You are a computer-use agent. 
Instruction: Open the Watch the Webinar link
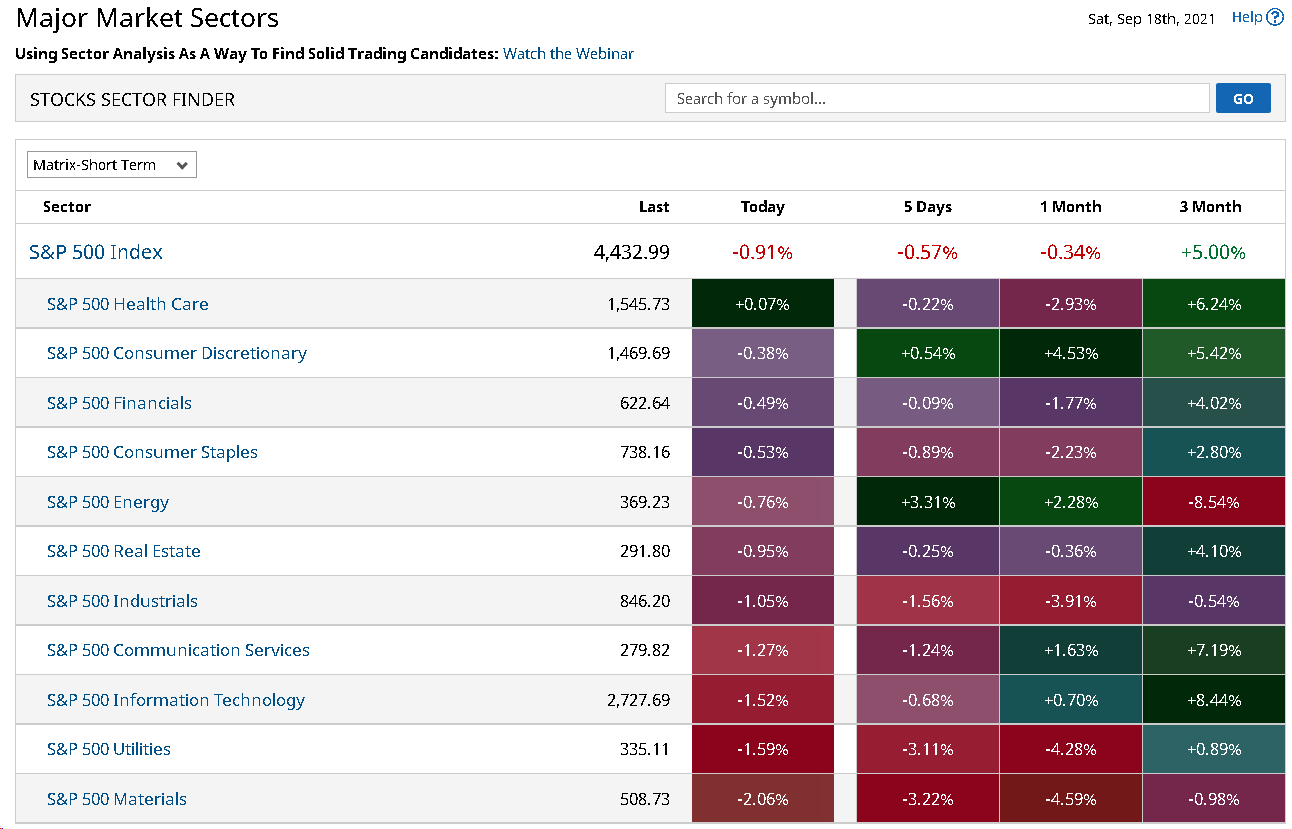click(568, 54)
